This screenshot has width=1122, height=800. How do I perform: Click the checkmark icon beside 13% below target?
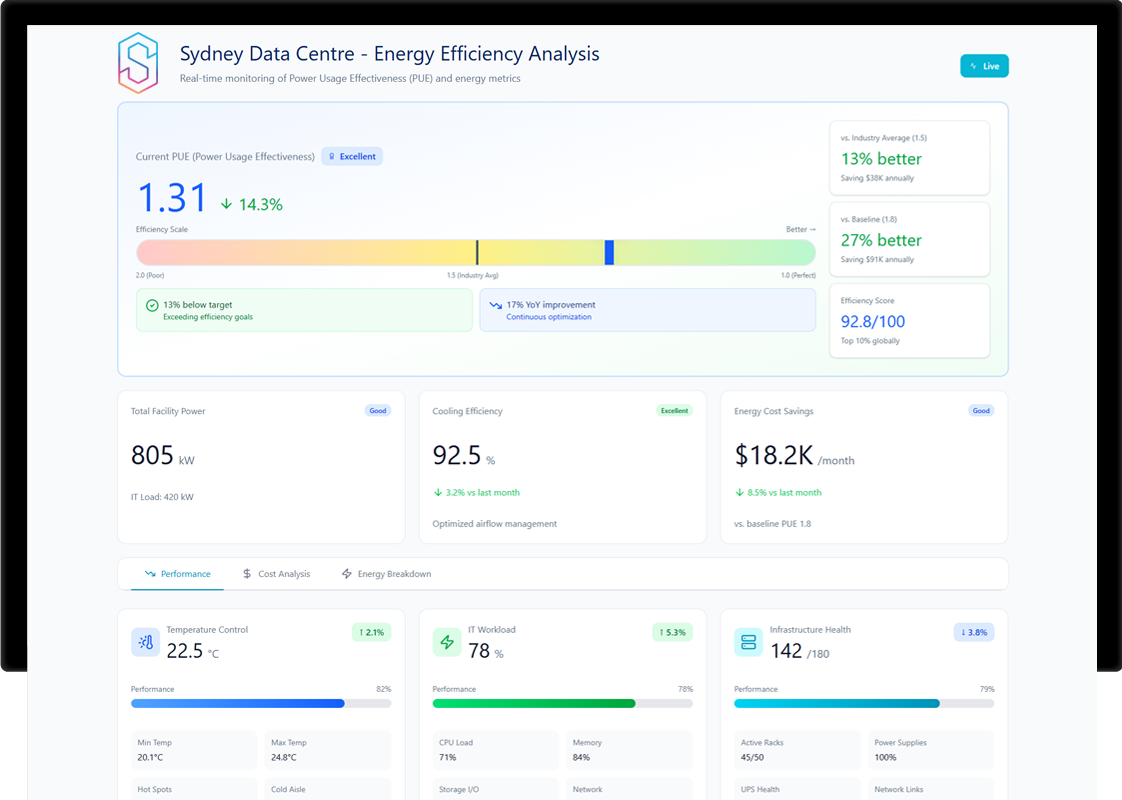pos(152,306)
